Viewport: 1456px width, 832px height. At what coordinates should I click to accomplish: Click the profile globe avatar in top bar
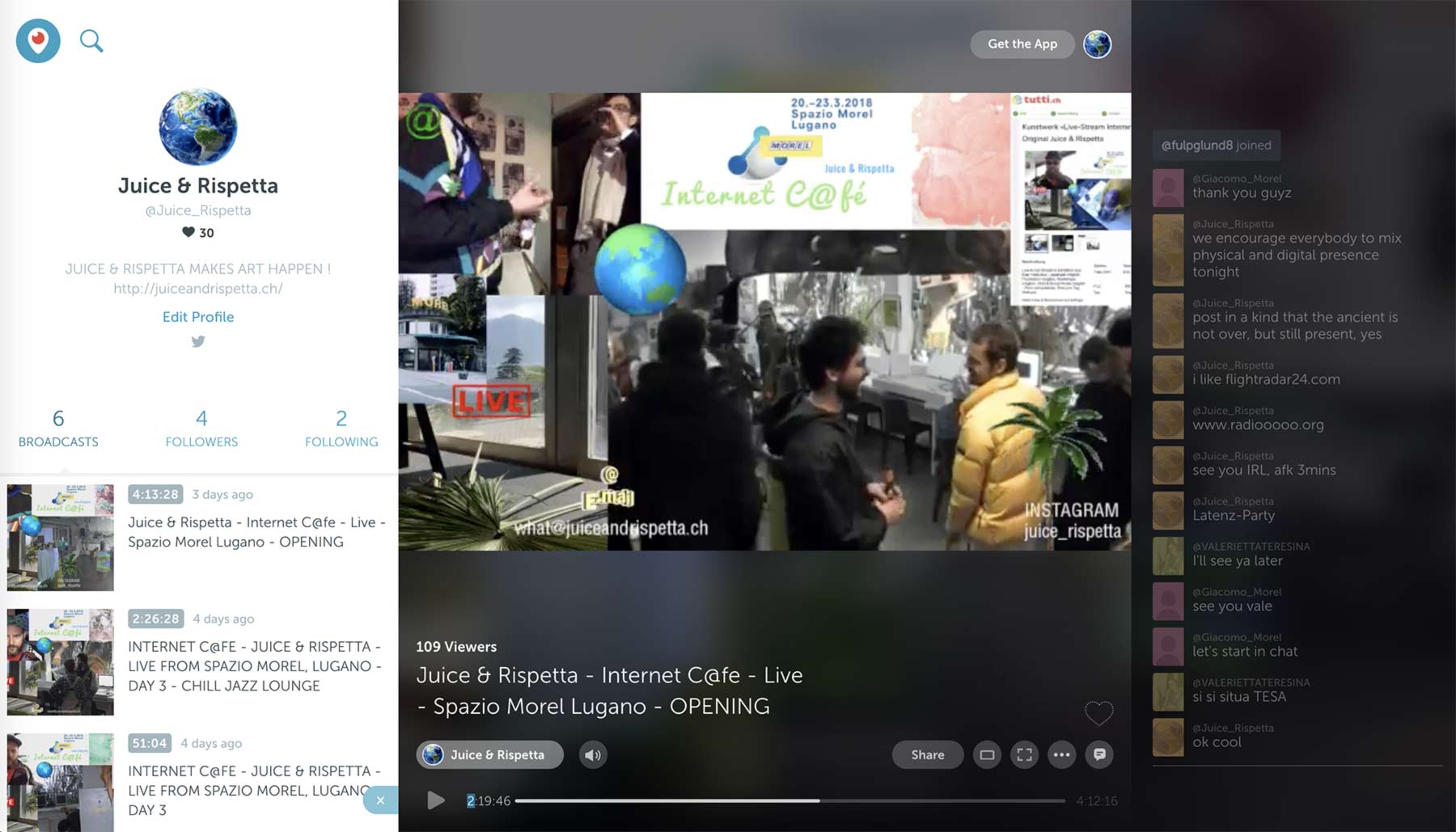tap(1098, 44)
